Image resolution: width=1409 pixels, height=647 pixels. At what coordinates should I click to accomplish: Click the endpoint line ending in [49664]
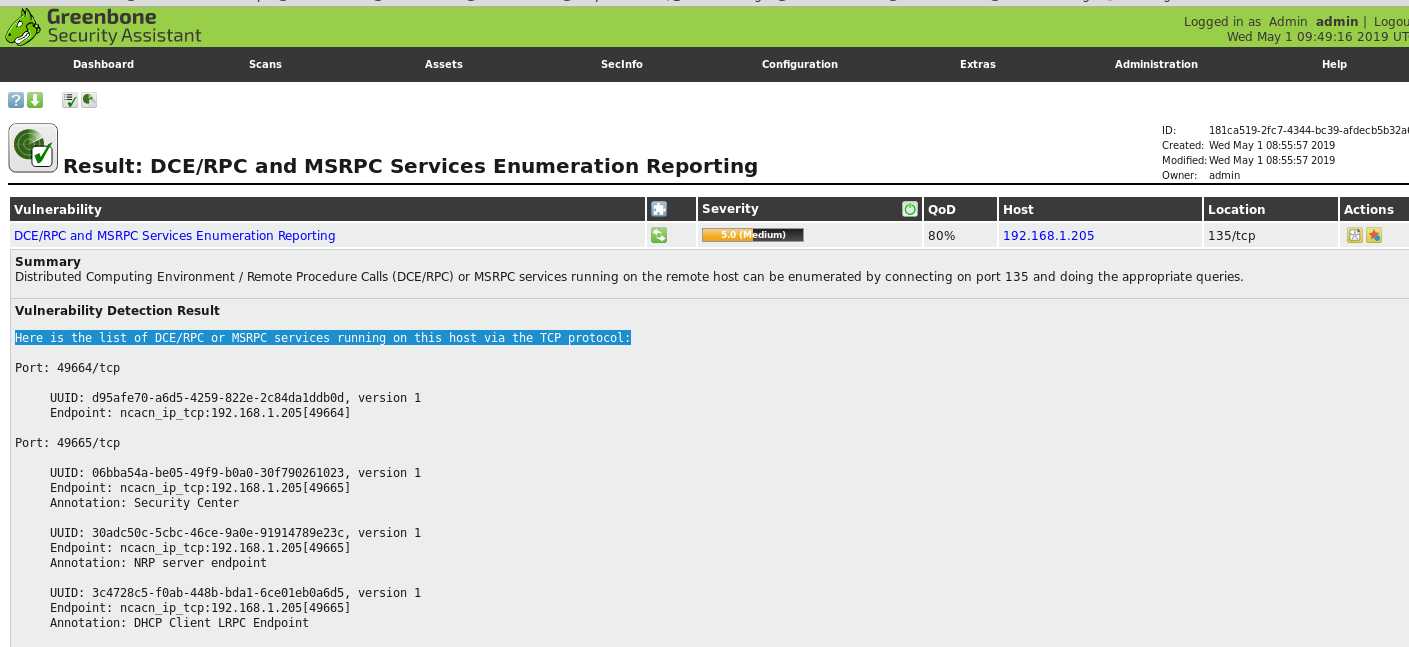(x=200, y=413)
